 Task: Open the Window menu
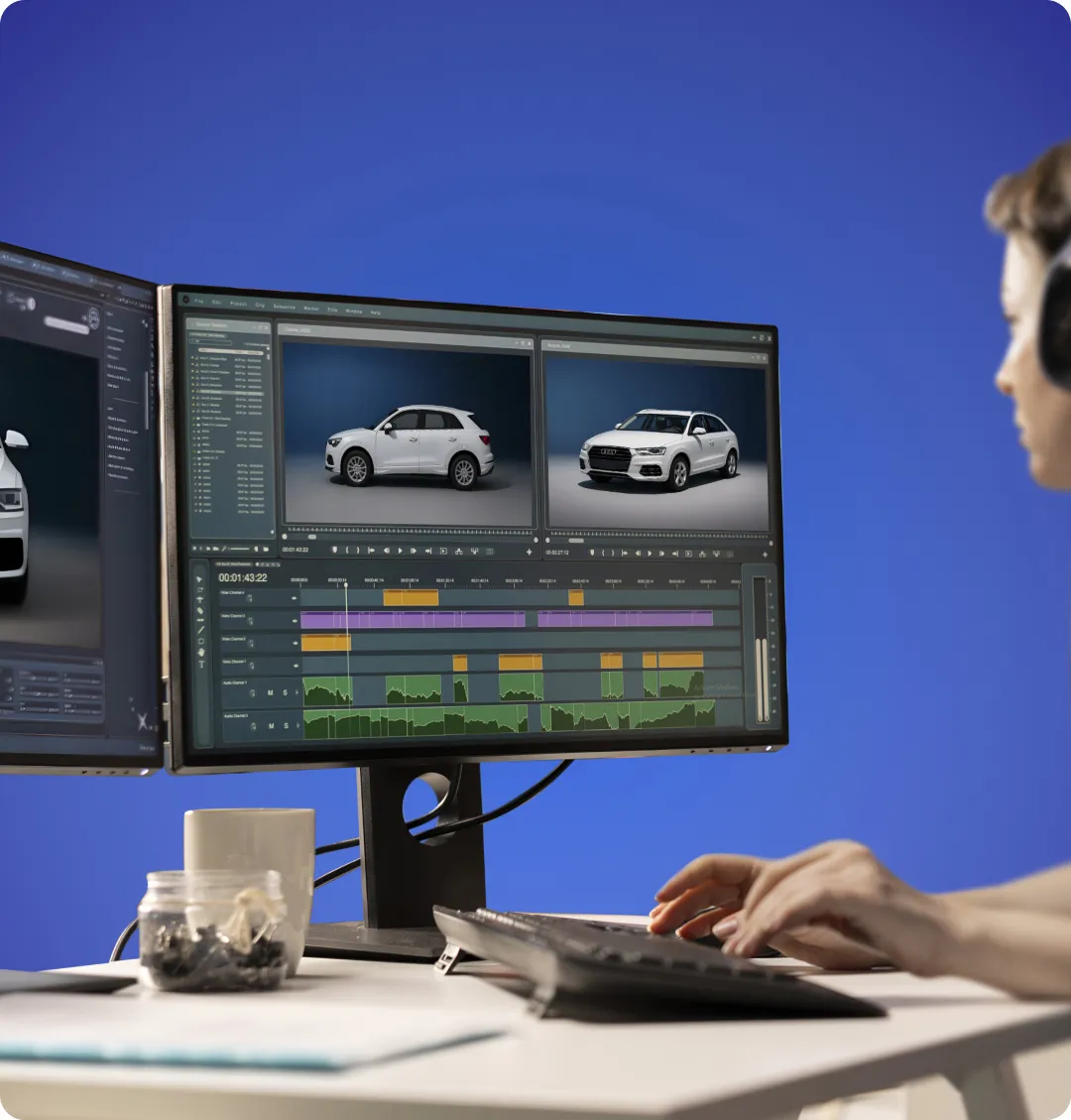(x=352, y=311)
